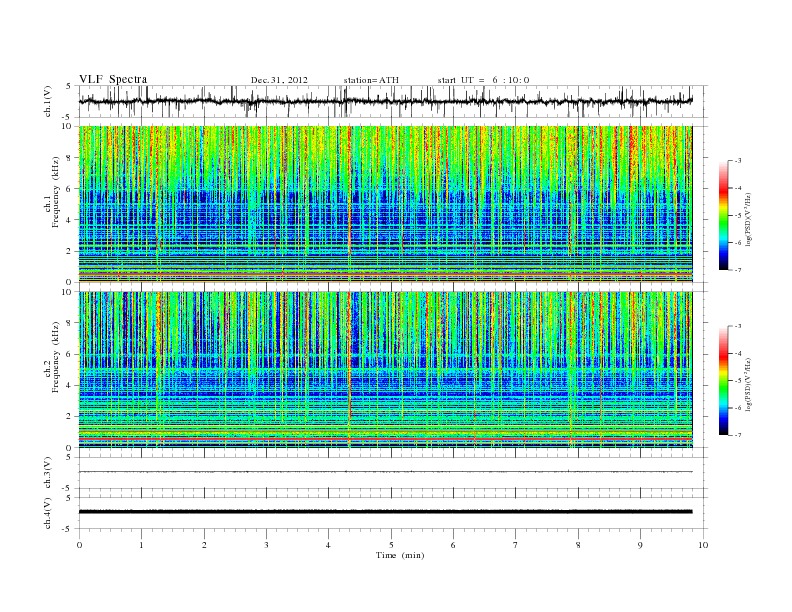Click the "3" minute time-axis tick label
This screenshot has height=612, width=792.
coord(266,545)
